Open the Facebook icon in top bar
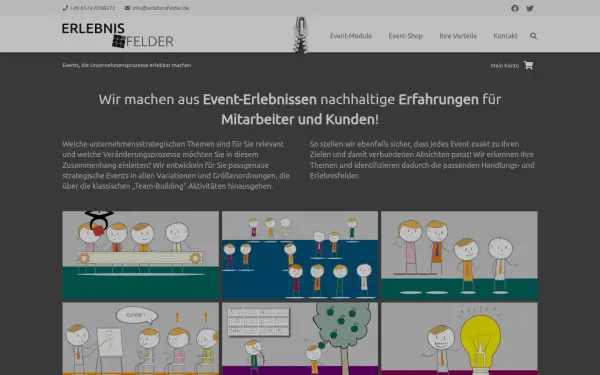600x375 pixels. (515, 8)
